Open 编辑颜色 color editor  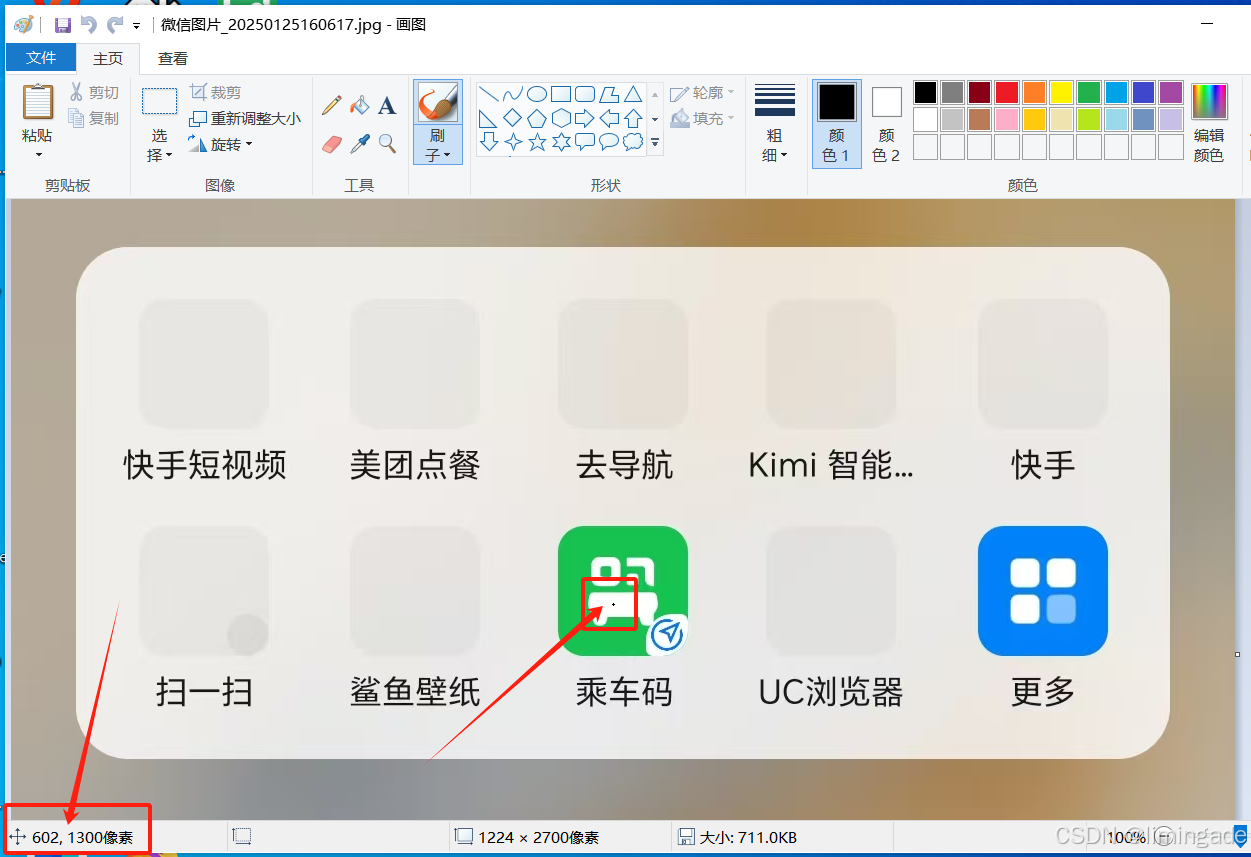coord(1209,123)
